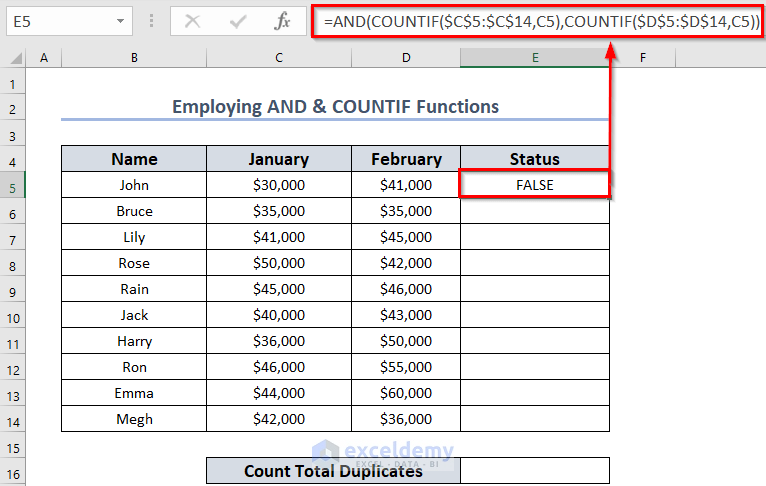Click the January column header cell

pyautogui.click(x=279, y=159)
